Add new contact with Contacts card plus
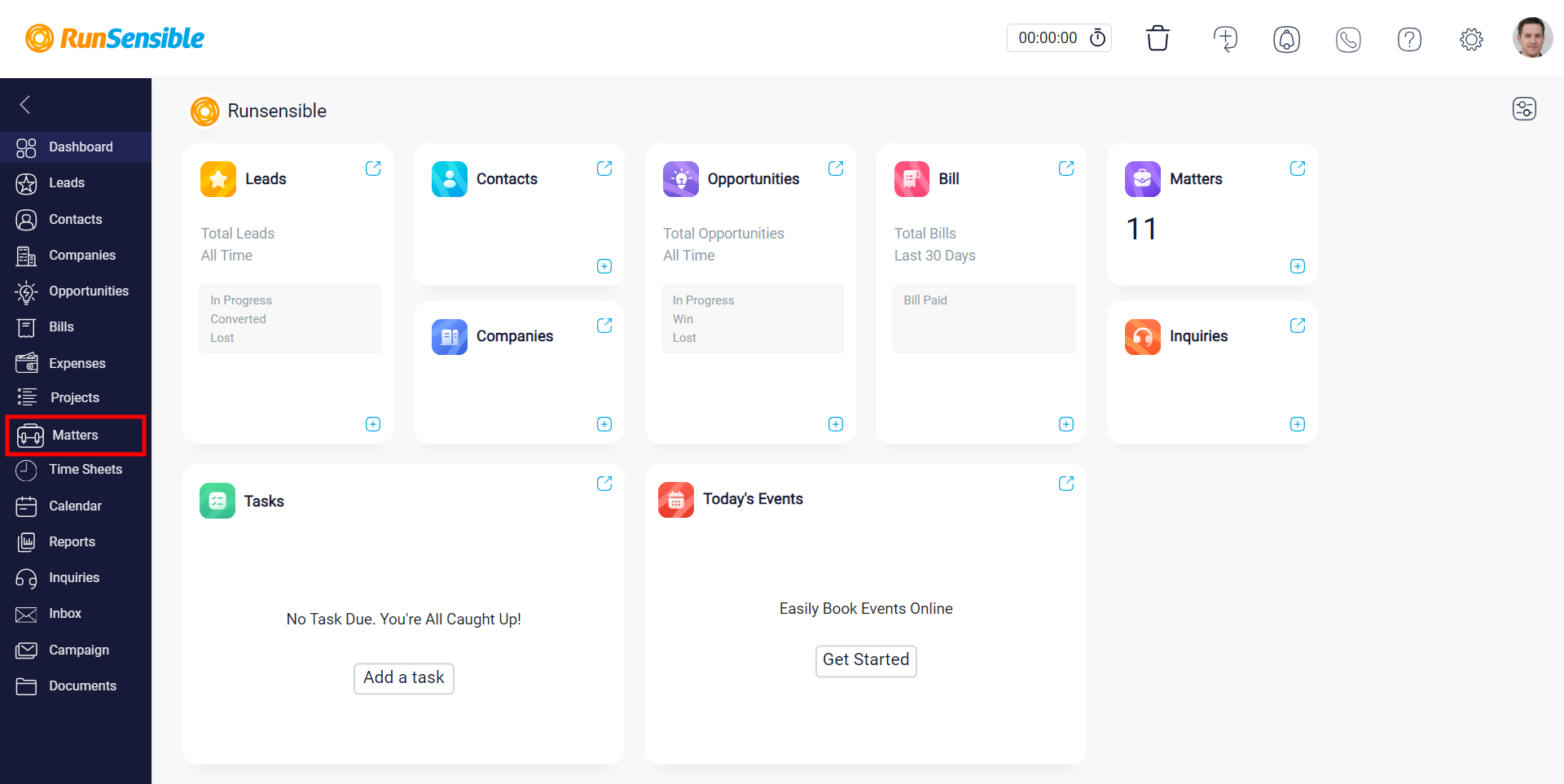Screen dimensions: 1564x784 pyautogui.click(x=604, y=266)
